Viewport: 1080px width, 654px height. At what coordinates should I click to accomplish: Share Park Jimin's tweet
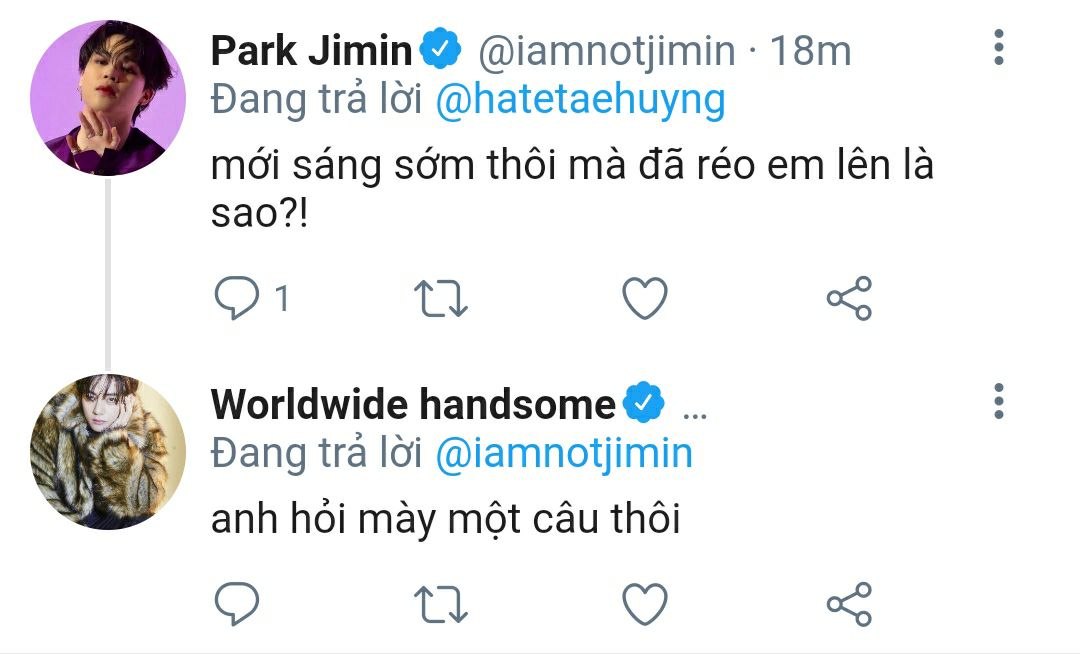point(849,298)
